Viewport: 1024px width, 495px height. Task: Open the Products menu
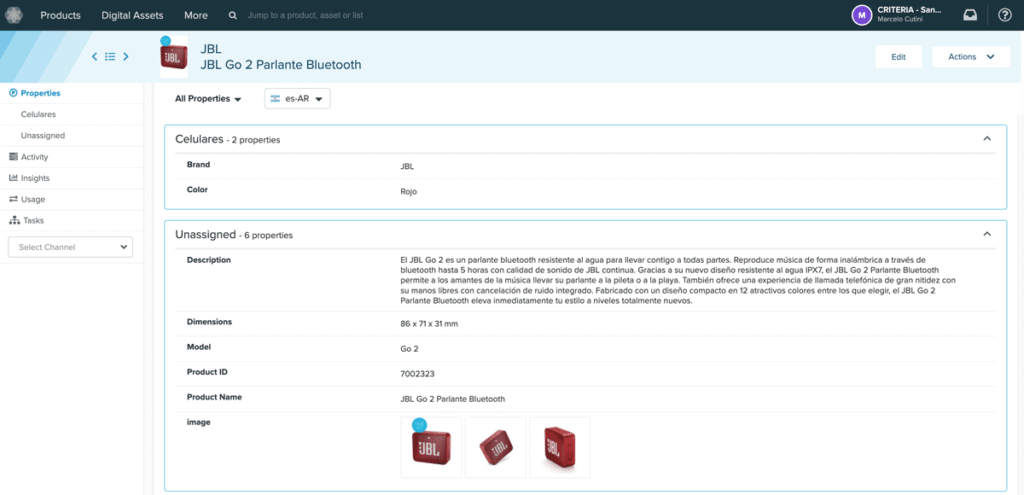tap(61, 15)
